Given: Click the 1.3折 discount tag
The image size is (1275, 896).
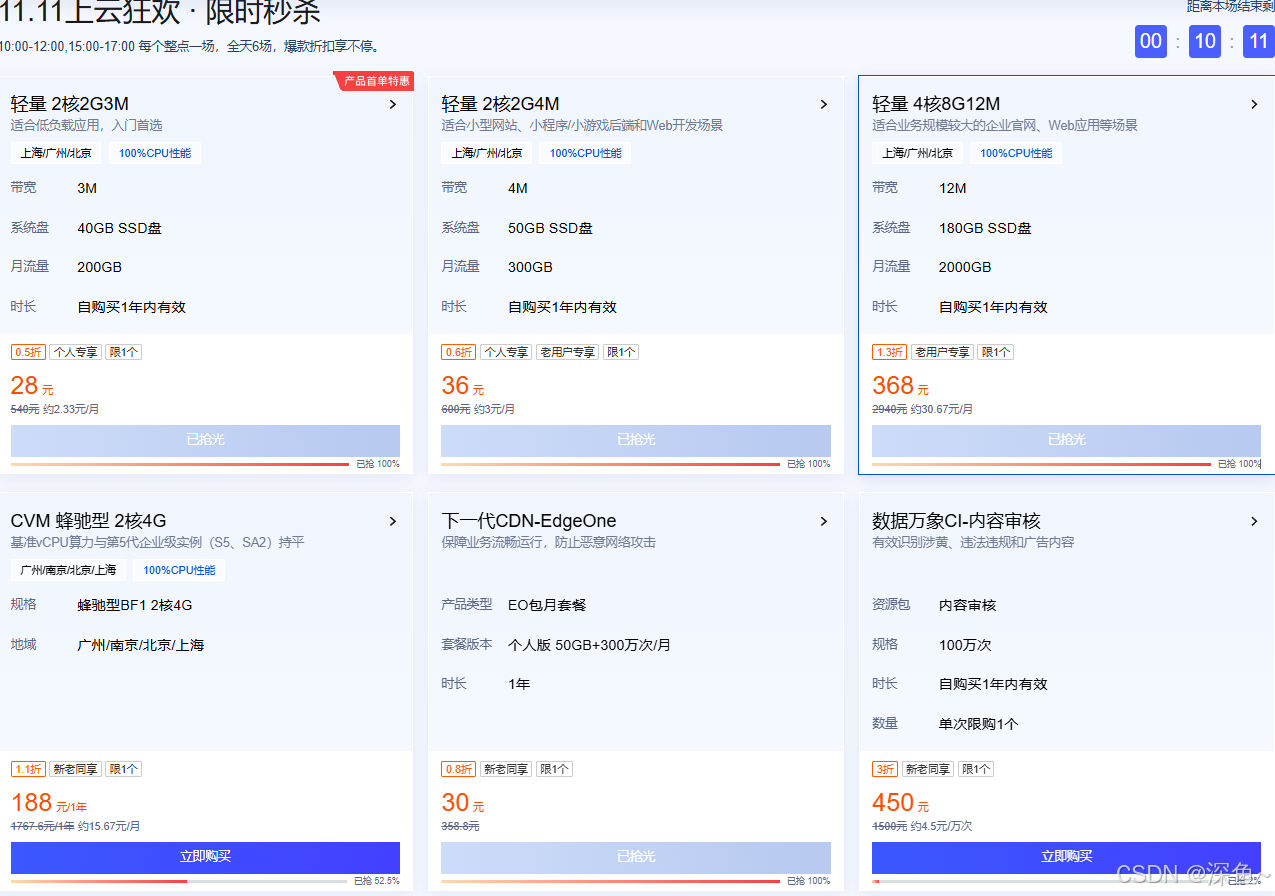Looking at the screenshot, I should point(889,352).
